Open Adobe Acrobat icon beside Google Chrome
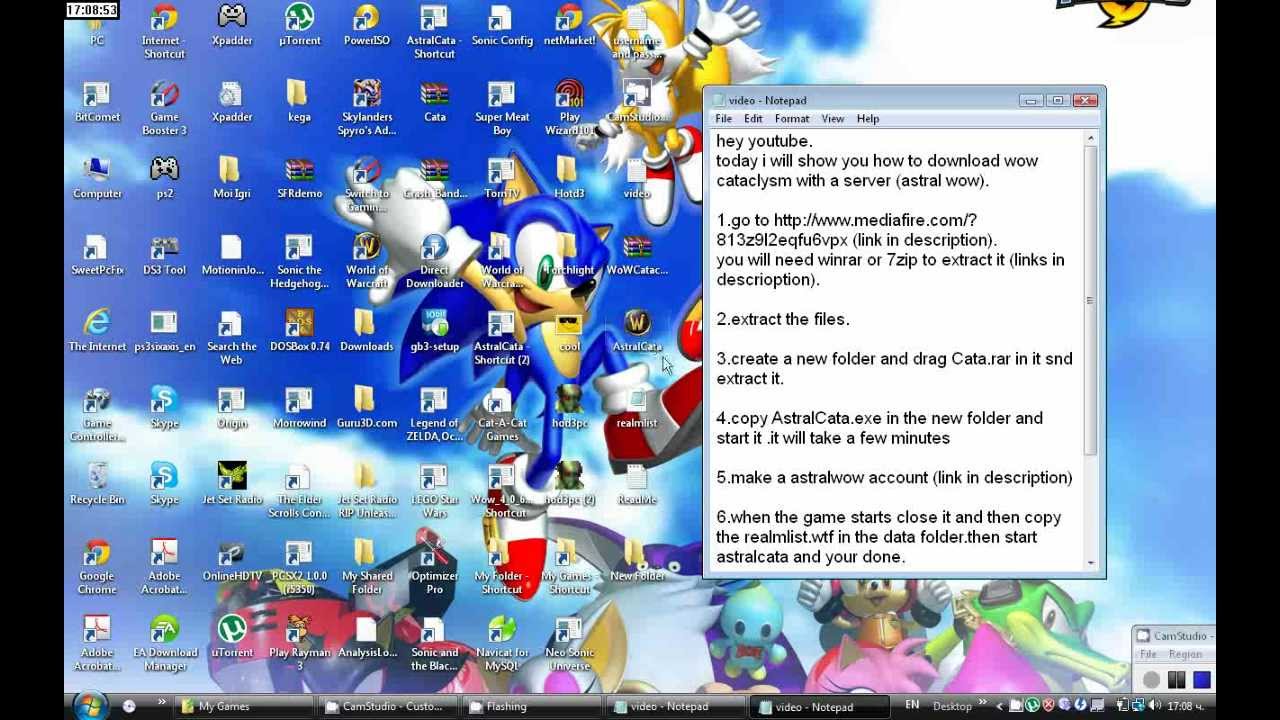 click(x=164, y=569)
